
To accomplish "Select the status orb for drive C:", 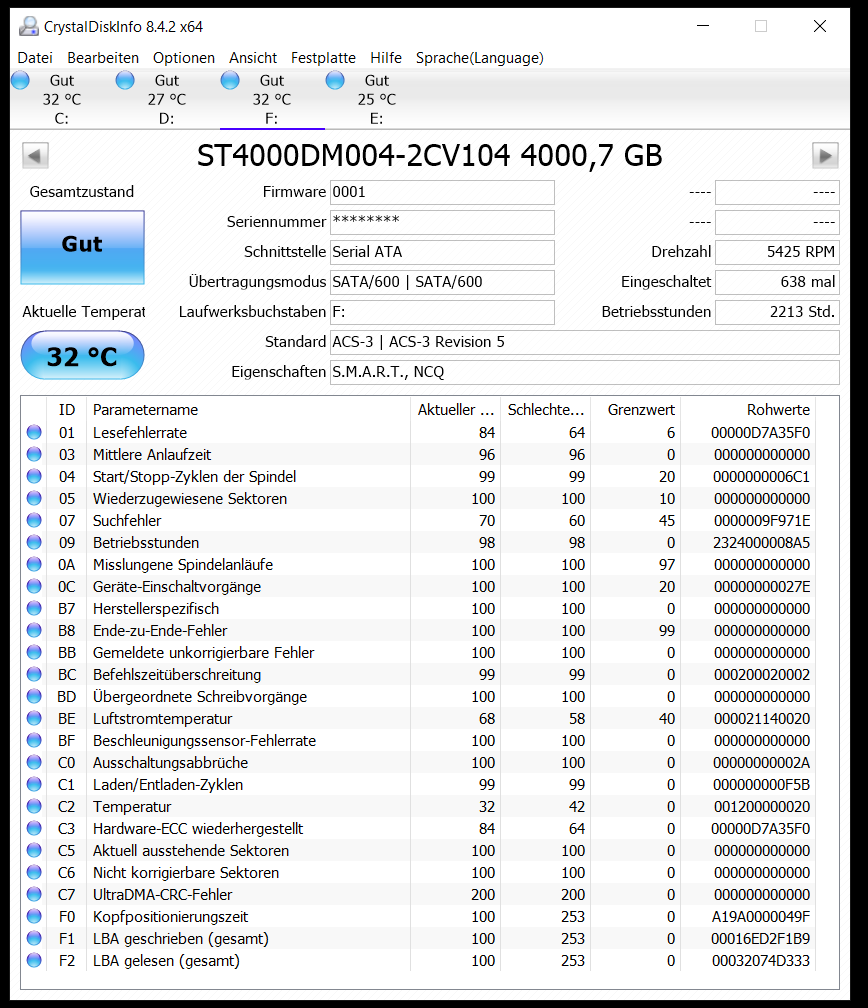I will pos(21,80).
